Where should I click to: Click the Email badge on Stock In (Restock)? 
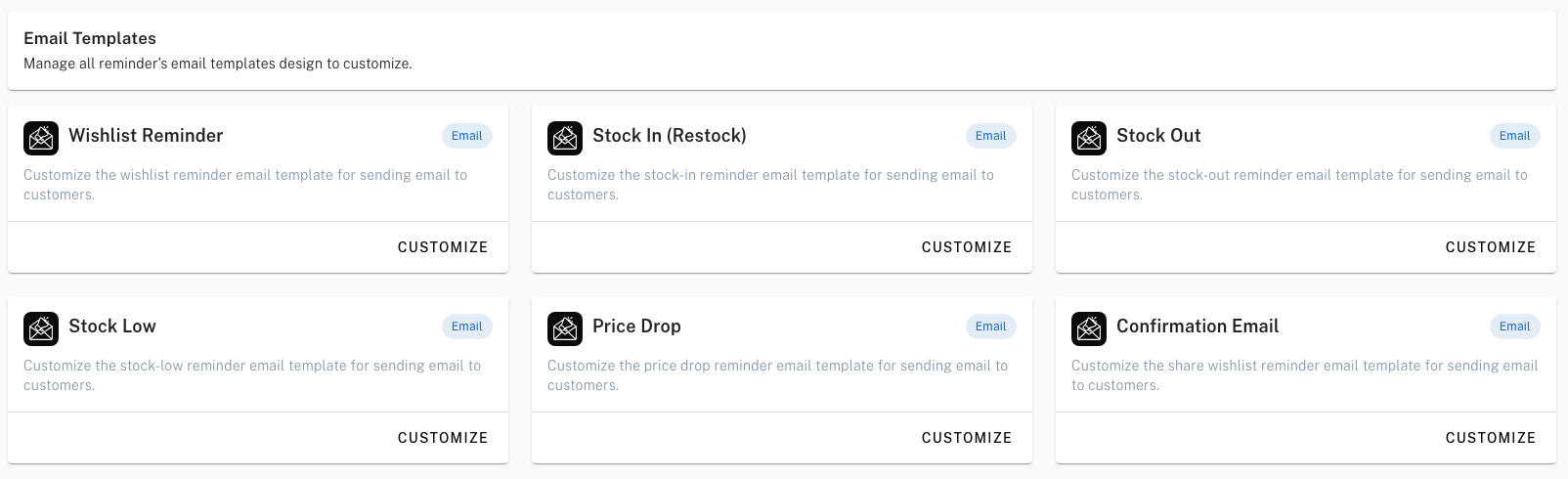990,136
